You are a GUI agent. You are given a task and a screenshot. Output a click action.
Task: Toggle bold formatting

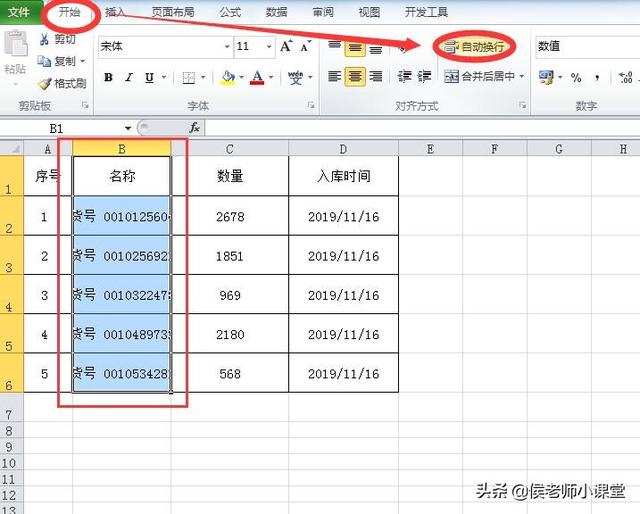tap(108, 77)
